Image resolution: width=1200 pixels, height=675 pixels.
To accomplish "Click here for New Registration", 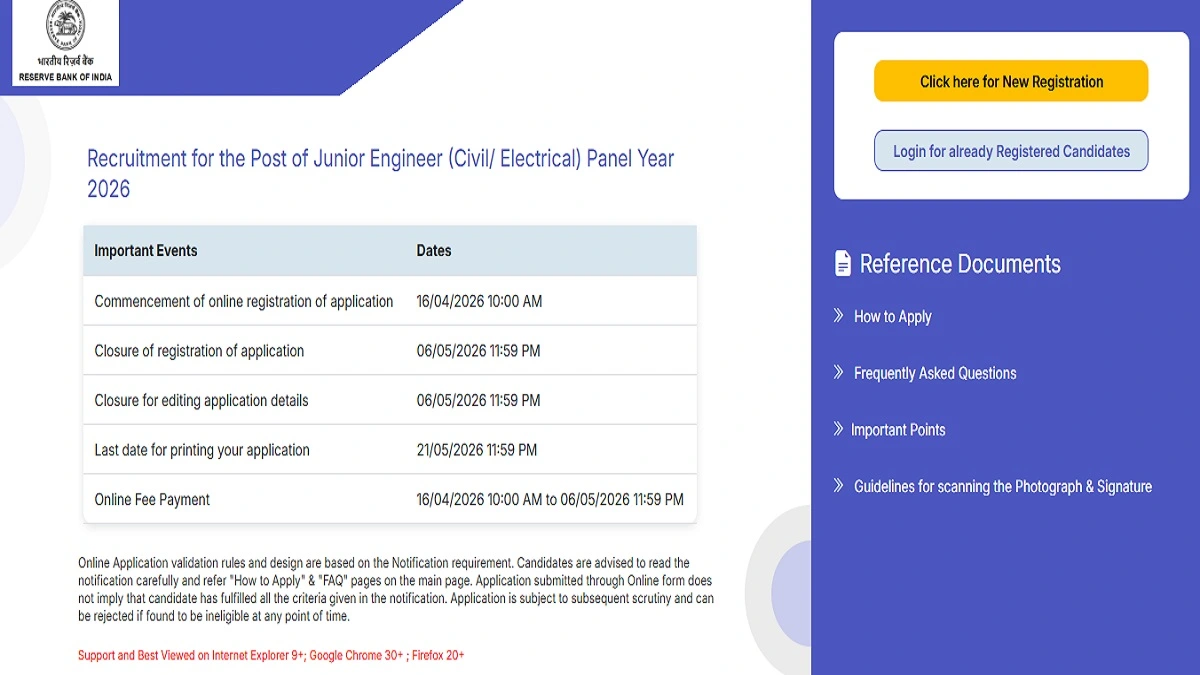I will (x=1010, y=81).
